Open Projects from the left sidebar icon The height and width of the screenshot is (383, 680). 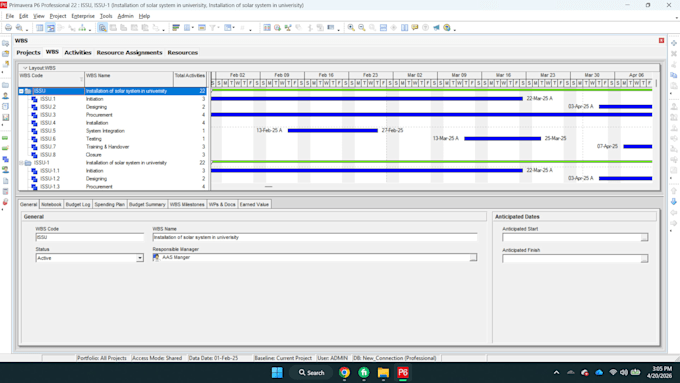point(5,85)
